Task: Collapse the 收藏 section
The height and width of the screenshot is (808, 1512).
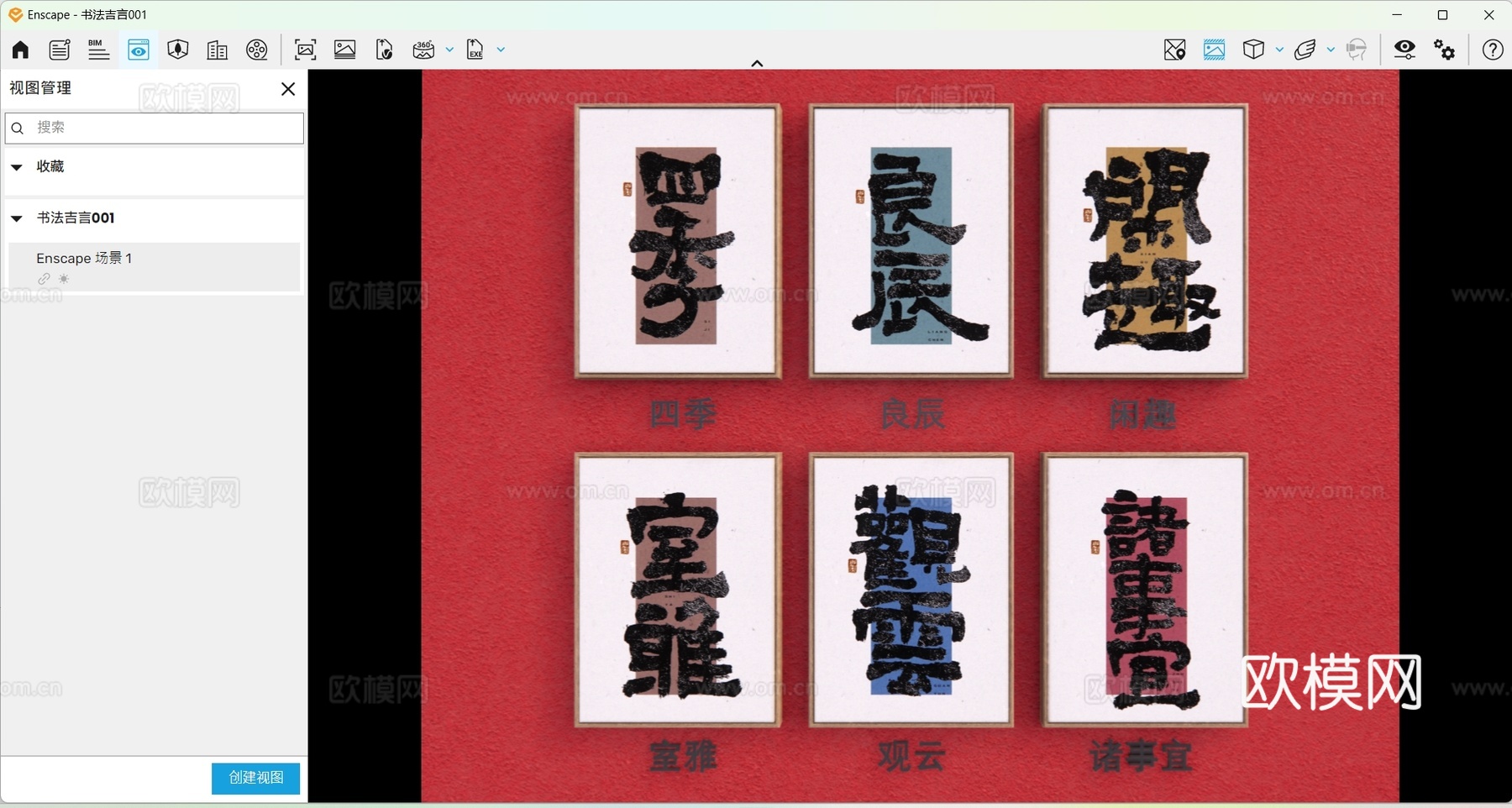Action: (16, 167)
